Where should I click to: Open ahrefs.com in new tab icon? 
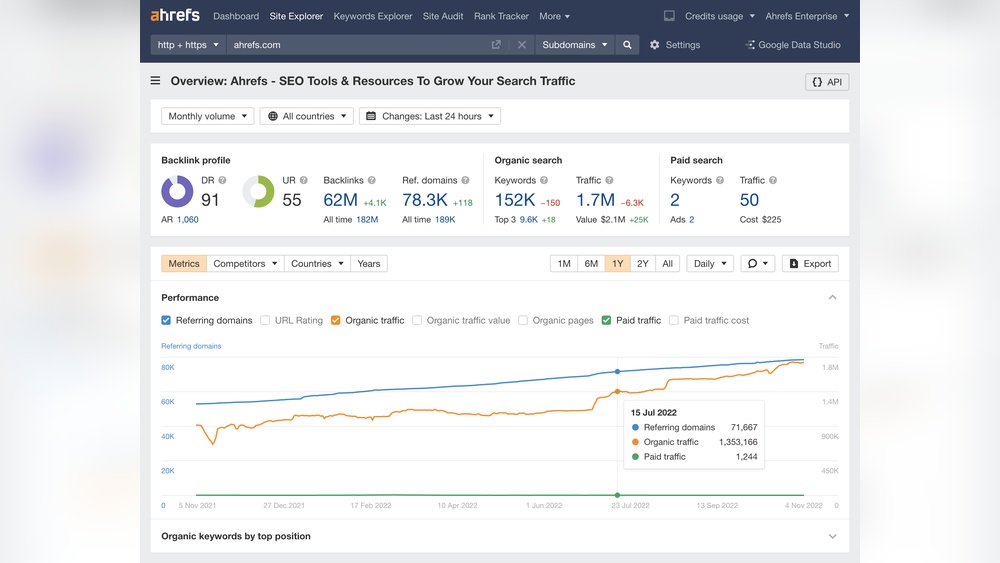tap(496, 45)
